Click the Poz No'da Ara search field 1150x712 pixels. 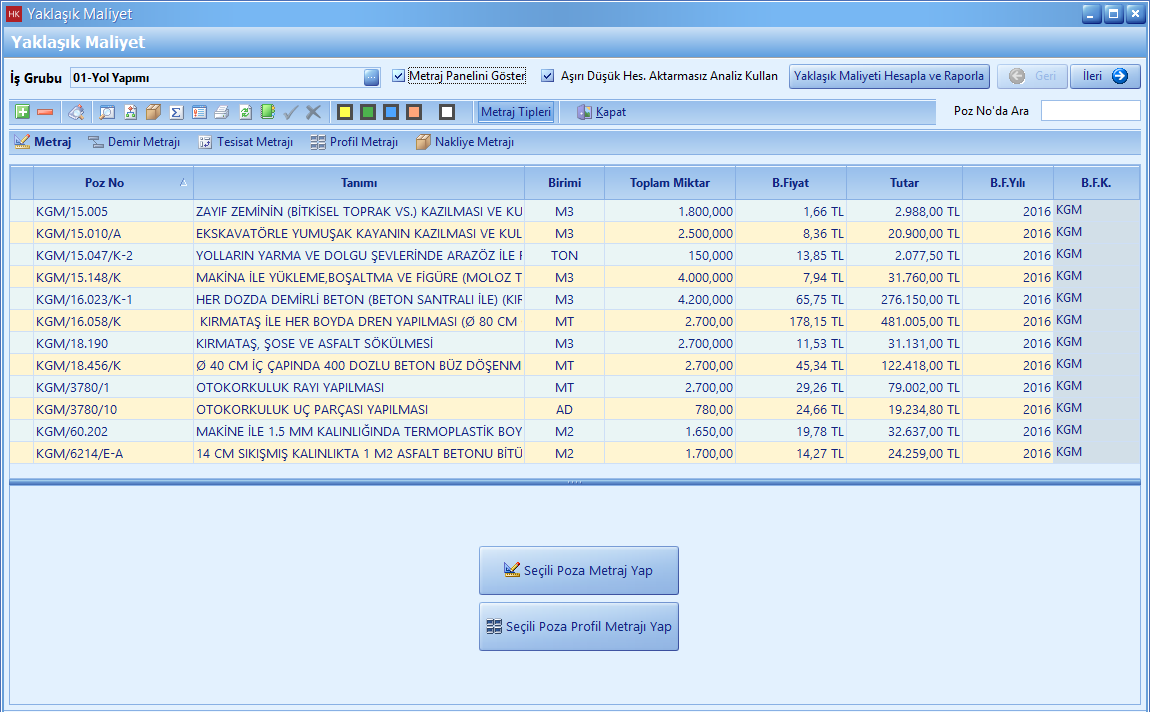1090,111
